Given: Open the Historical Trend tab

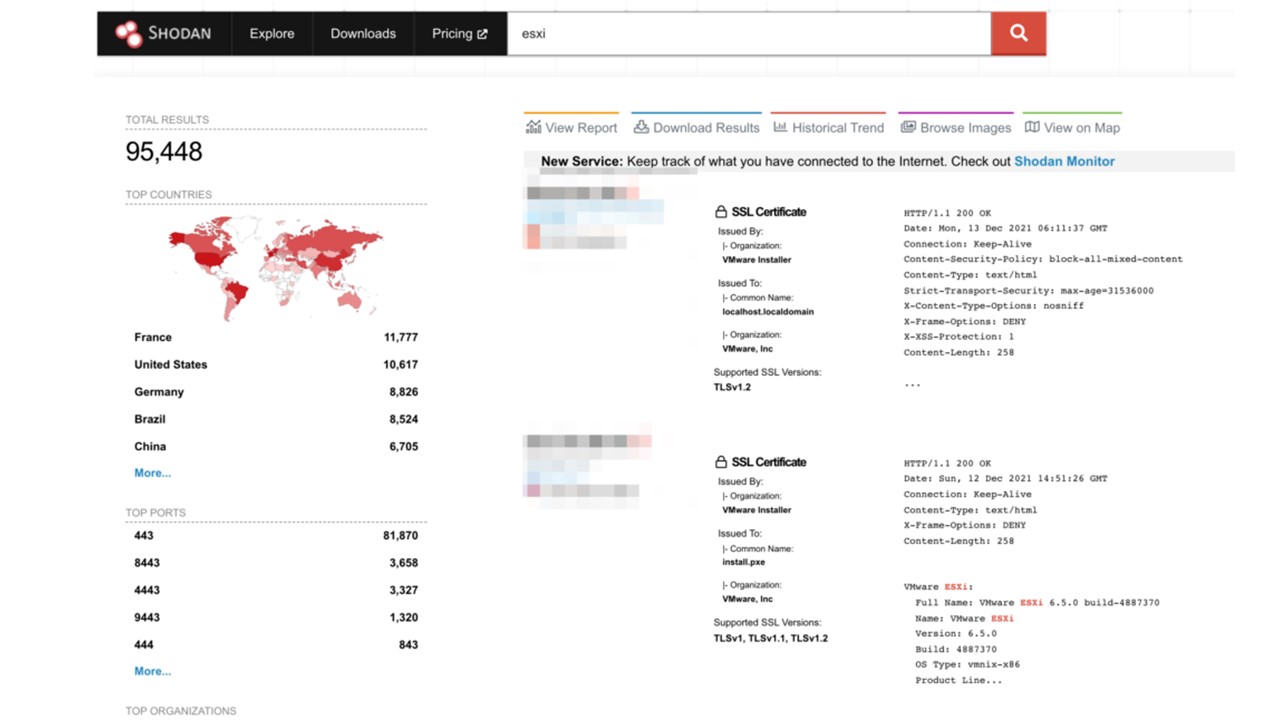Looking at the screenshot, I should (x=829, y=126).
